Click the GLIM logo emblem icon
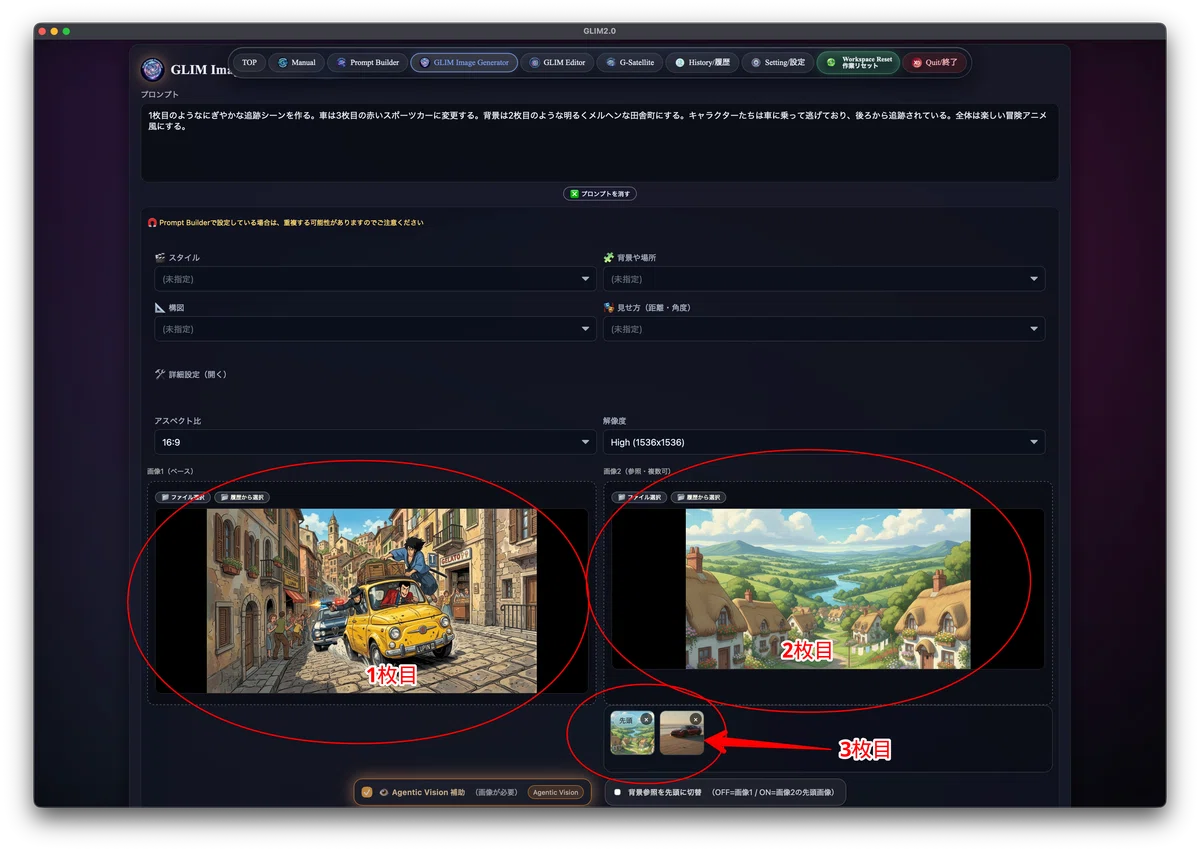 [x=152, y=69]
